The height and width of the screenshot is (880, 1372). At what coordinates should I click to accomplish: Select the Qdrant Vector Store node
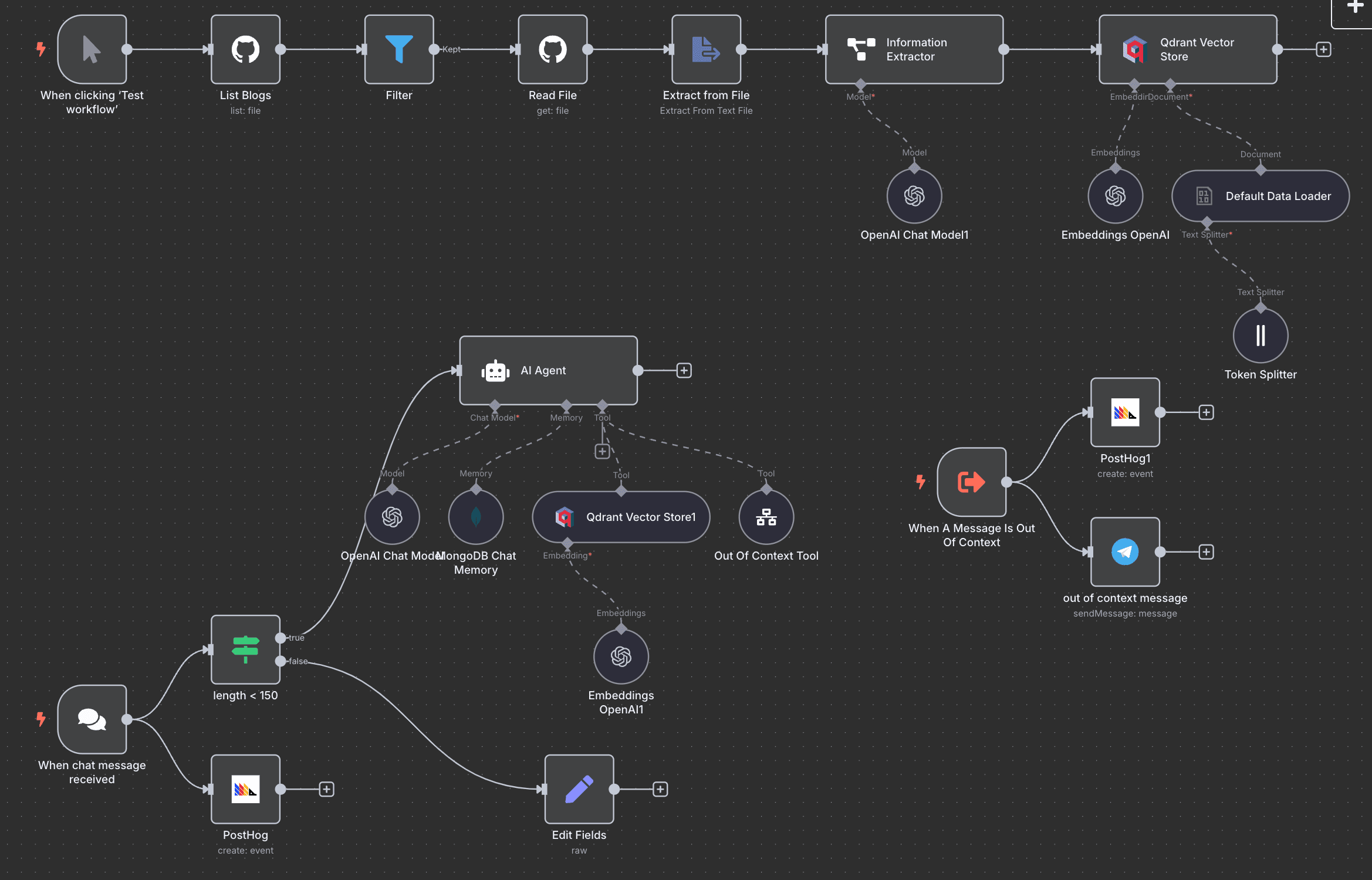point(1188,49)
